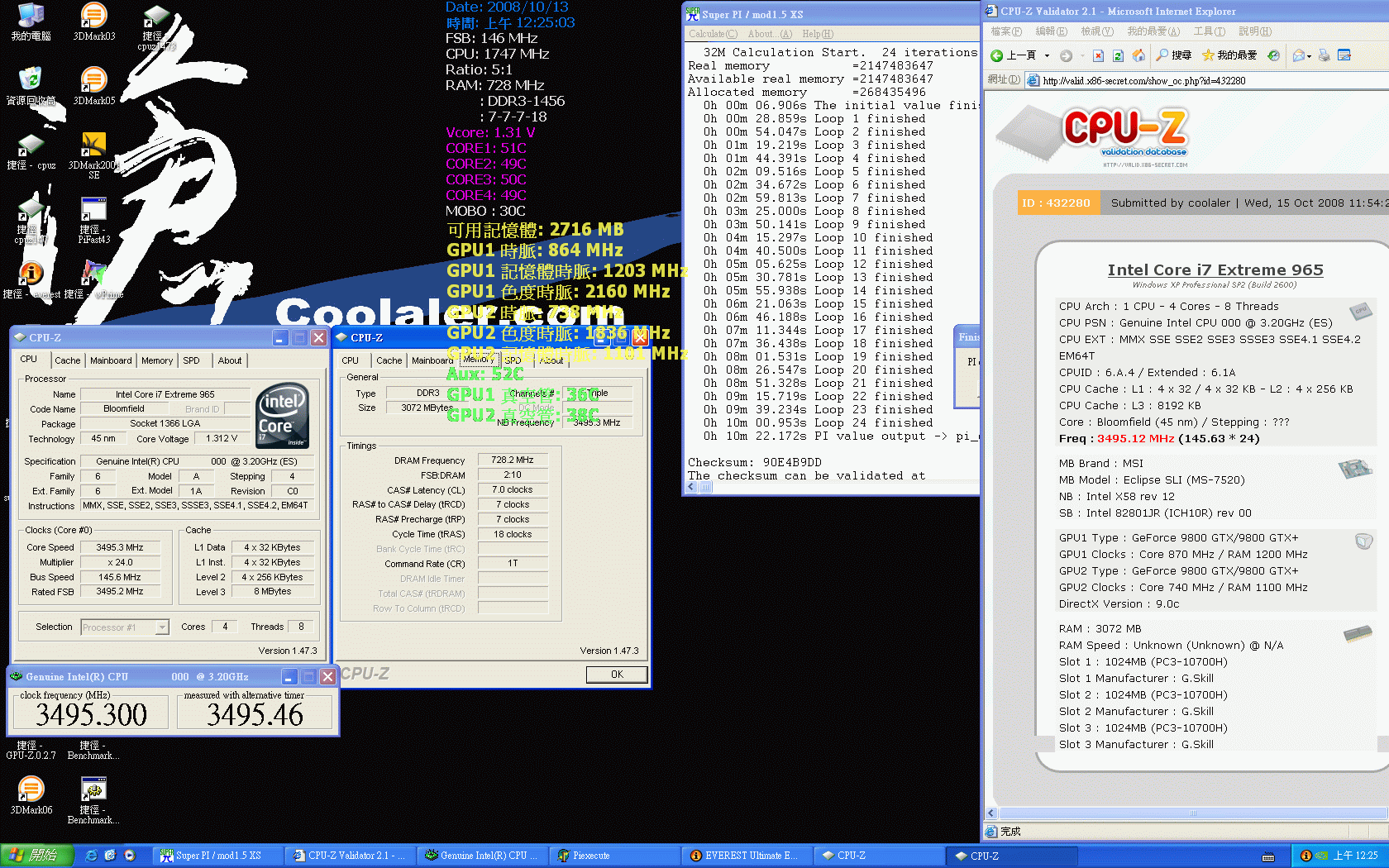Screen dimensions: 1389x868
Task: Open the Calculate(C) menu in Super PI
Action: (713, 34)
